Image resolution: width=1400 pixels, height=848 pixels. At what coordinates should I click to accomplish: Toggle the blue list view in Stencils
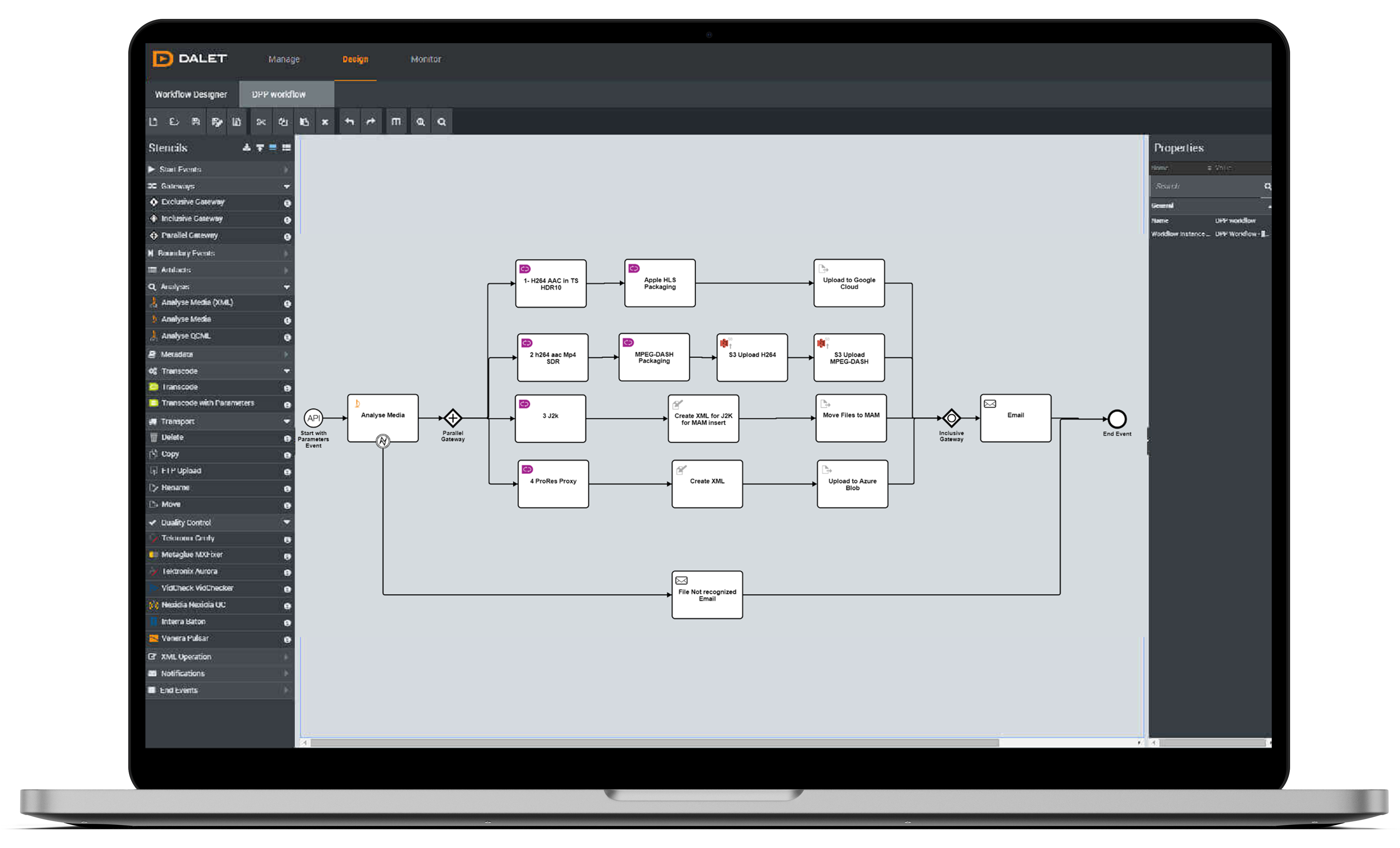point(273,148)
